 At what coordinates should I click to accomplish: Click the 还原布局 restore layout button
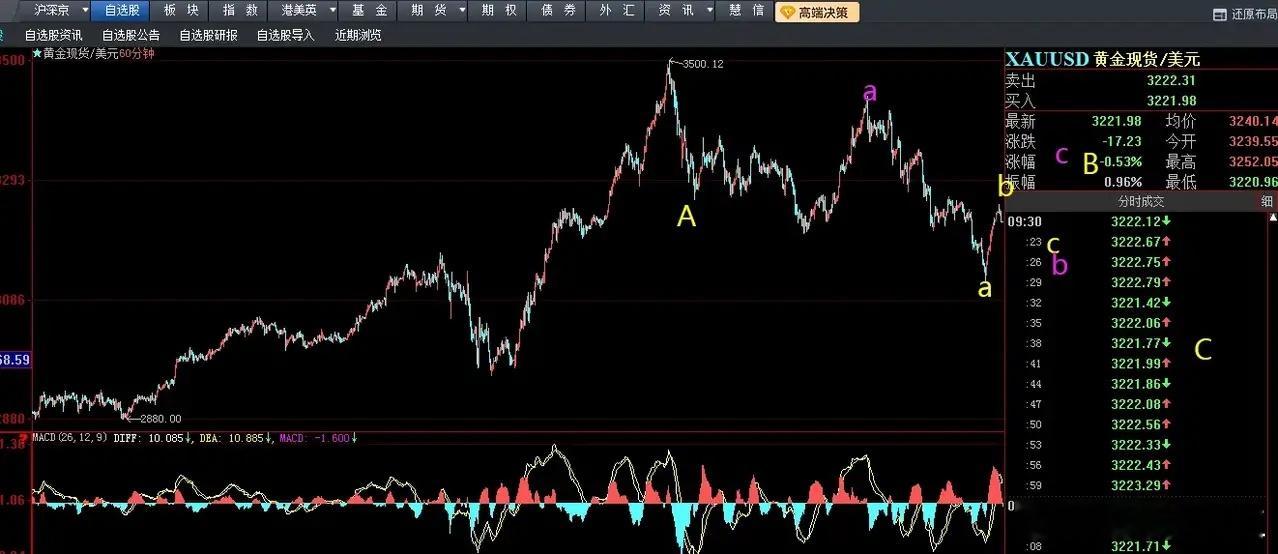[x=1244, y=14]
